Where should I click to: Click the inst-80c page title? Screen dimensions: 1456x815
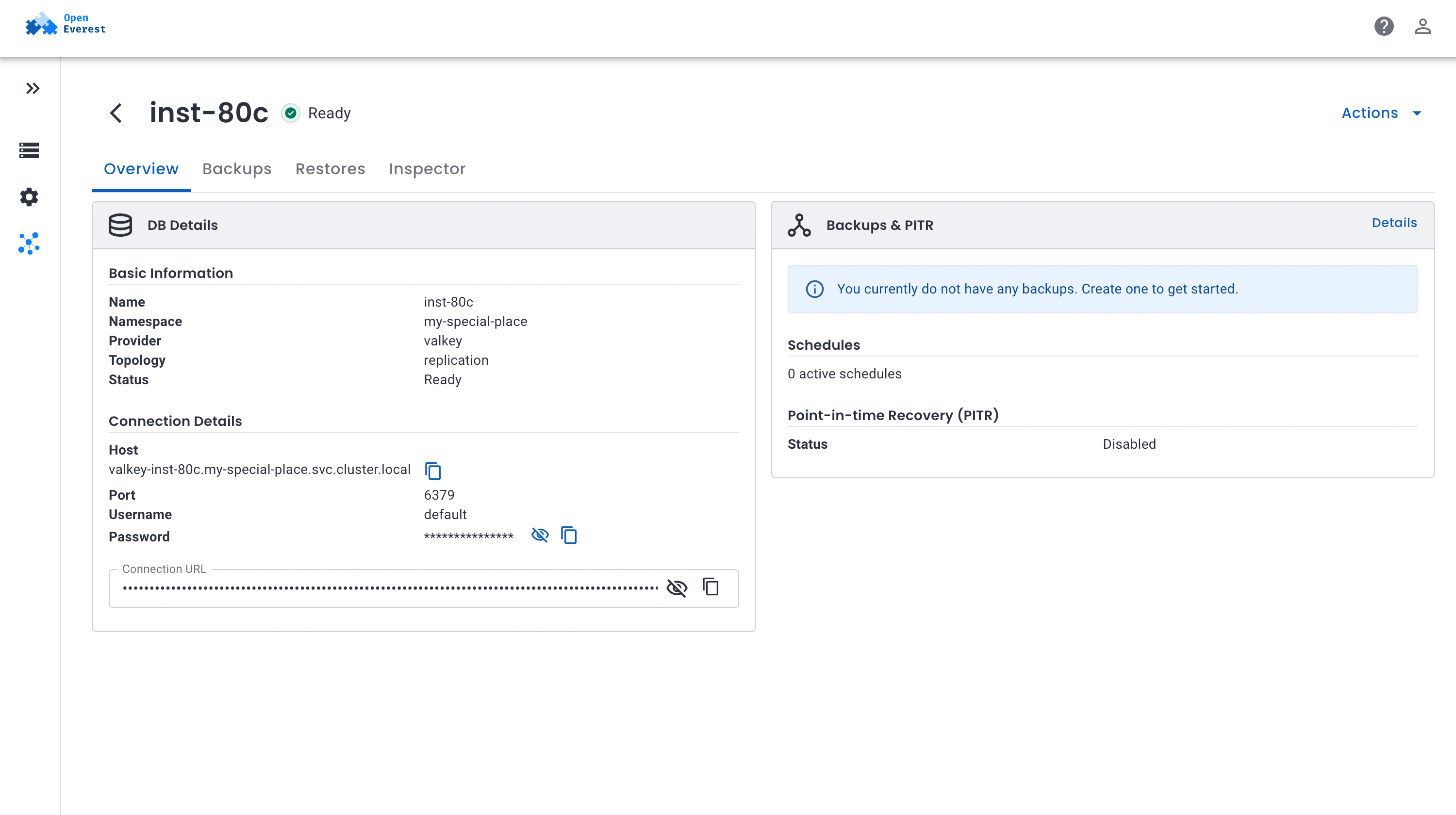(209, 113)
